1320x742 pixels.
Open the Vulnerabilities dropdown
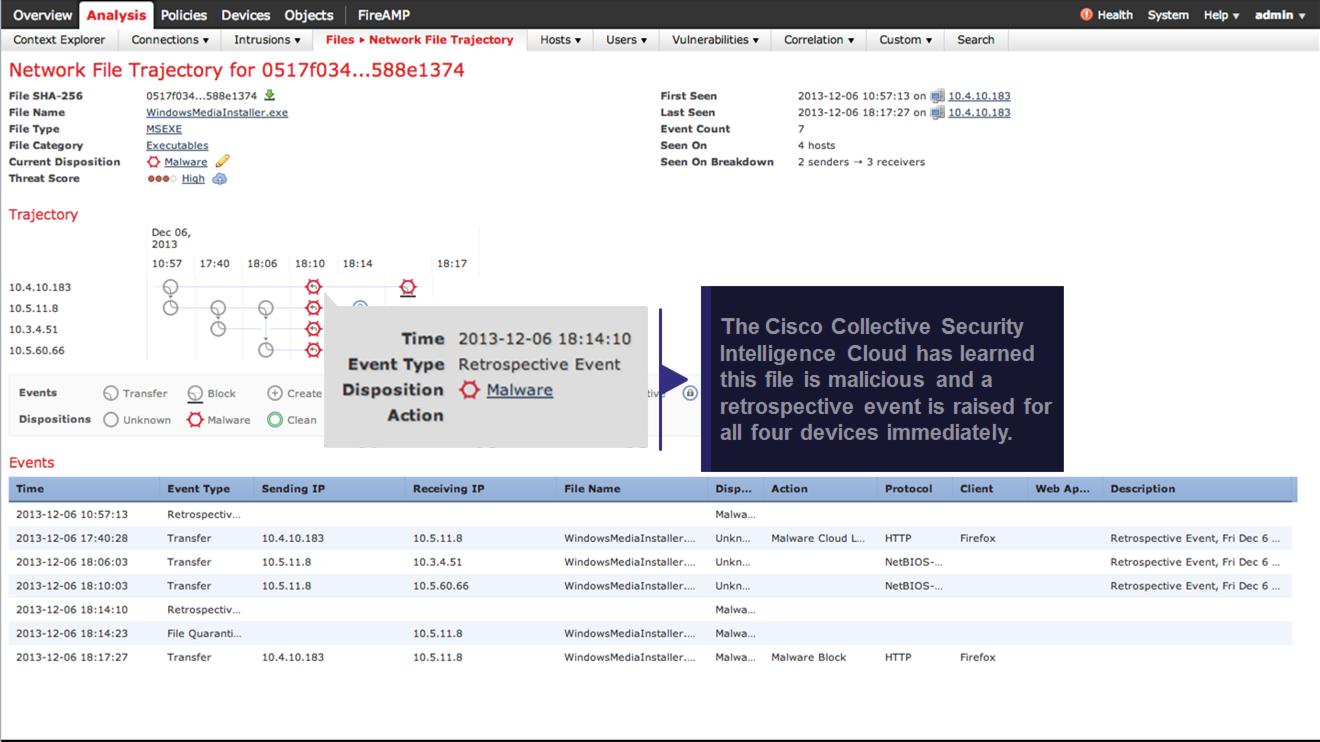715,40
